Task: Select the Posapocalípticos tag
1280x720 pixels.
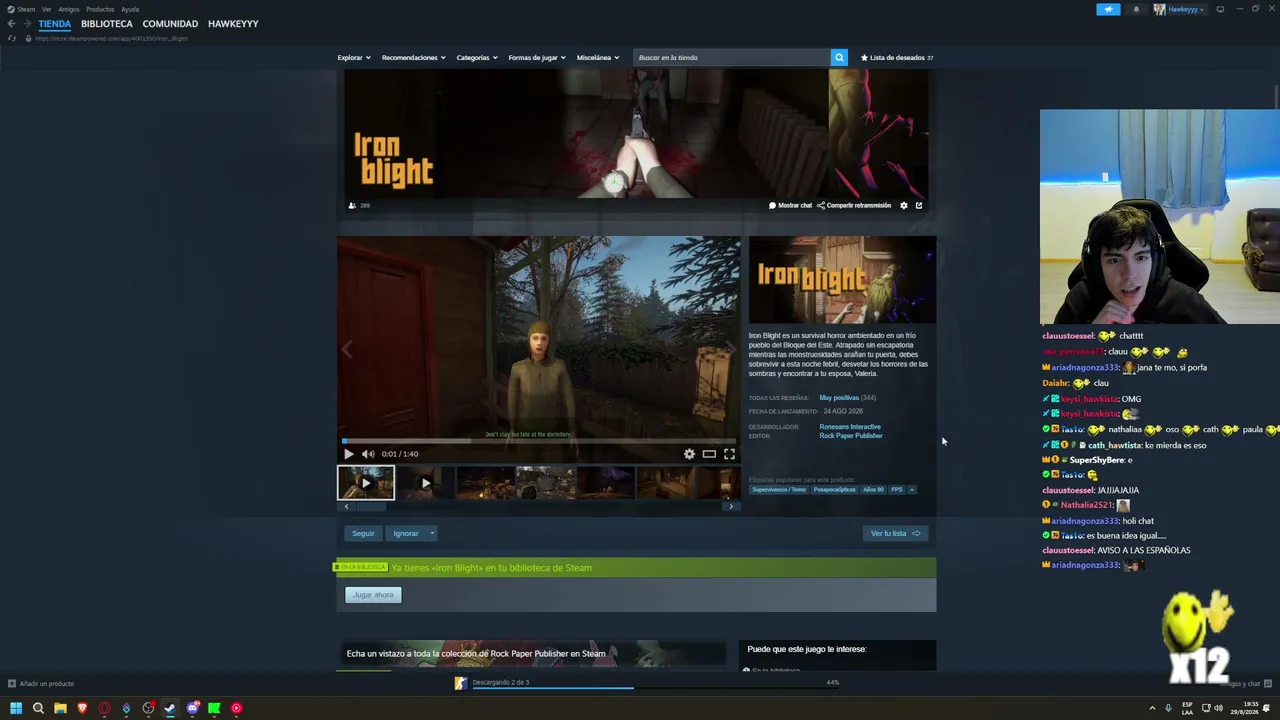Action: 835,490
